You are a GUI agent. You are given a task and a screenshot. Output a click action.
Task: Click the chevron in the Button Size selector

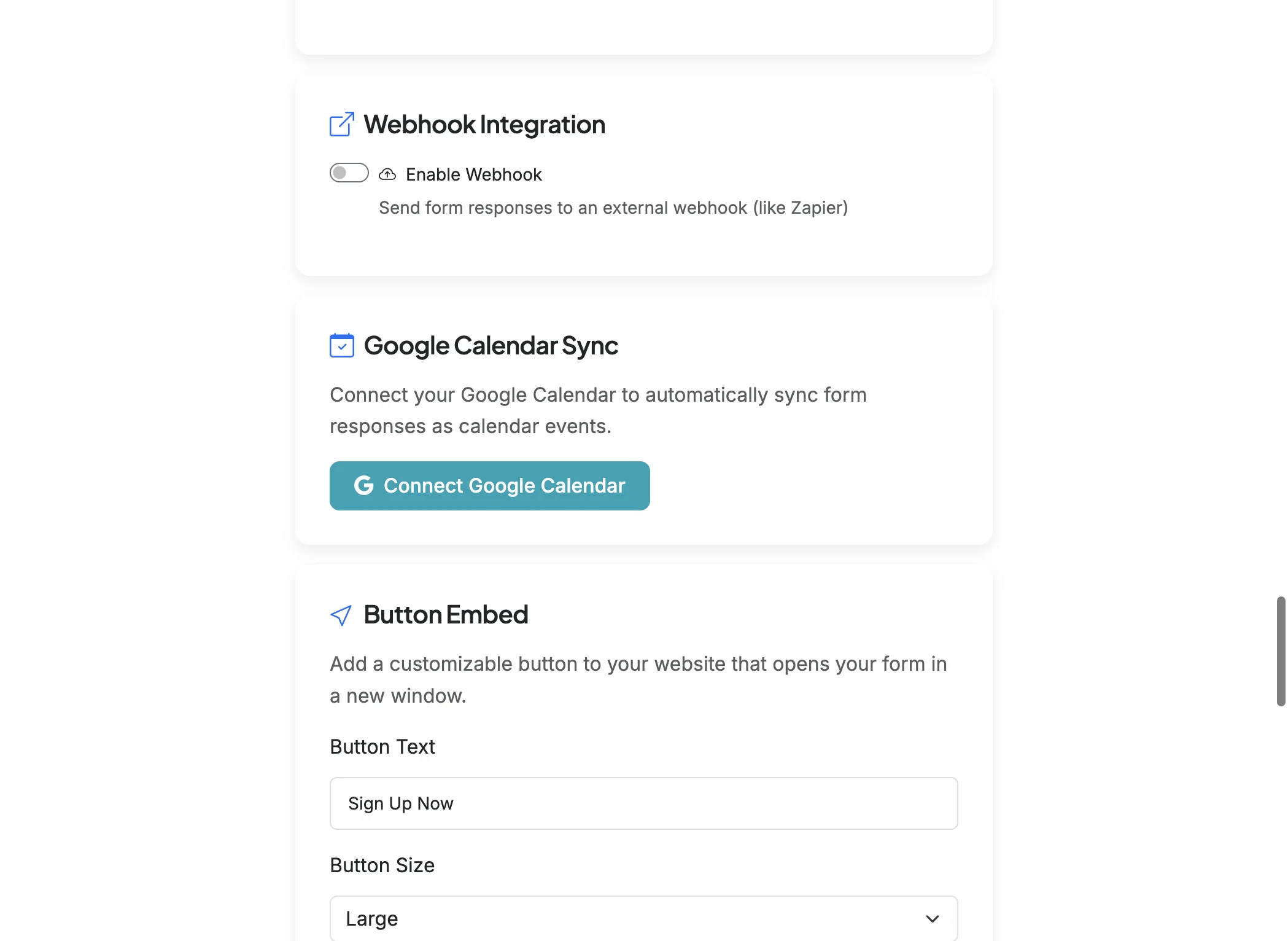click(933, 919)
